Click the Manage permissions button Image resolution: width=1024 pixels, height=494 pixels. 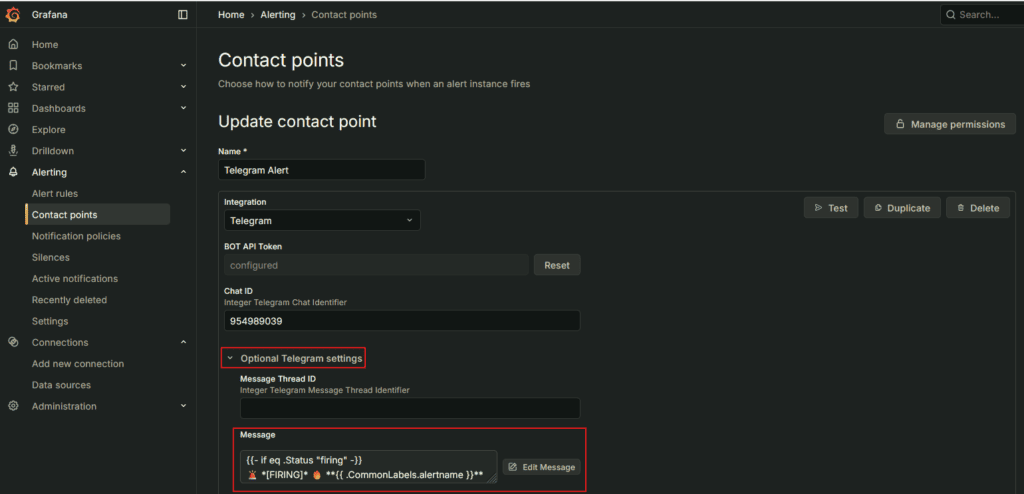(x=950, y=124)
